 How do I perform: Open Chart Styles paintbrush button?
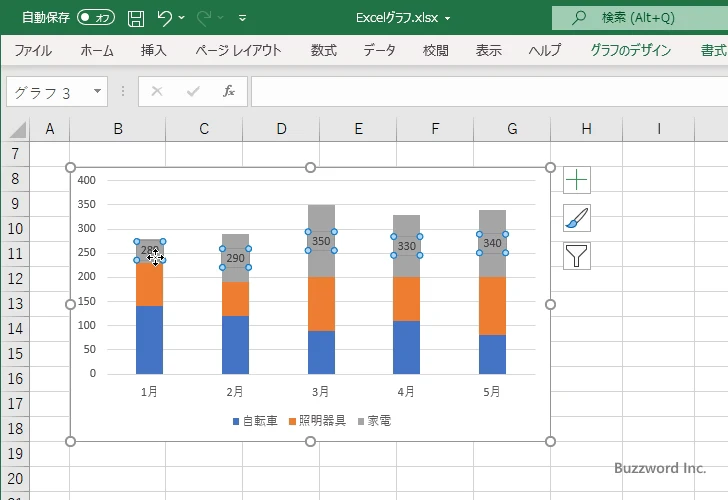(577, 218)
